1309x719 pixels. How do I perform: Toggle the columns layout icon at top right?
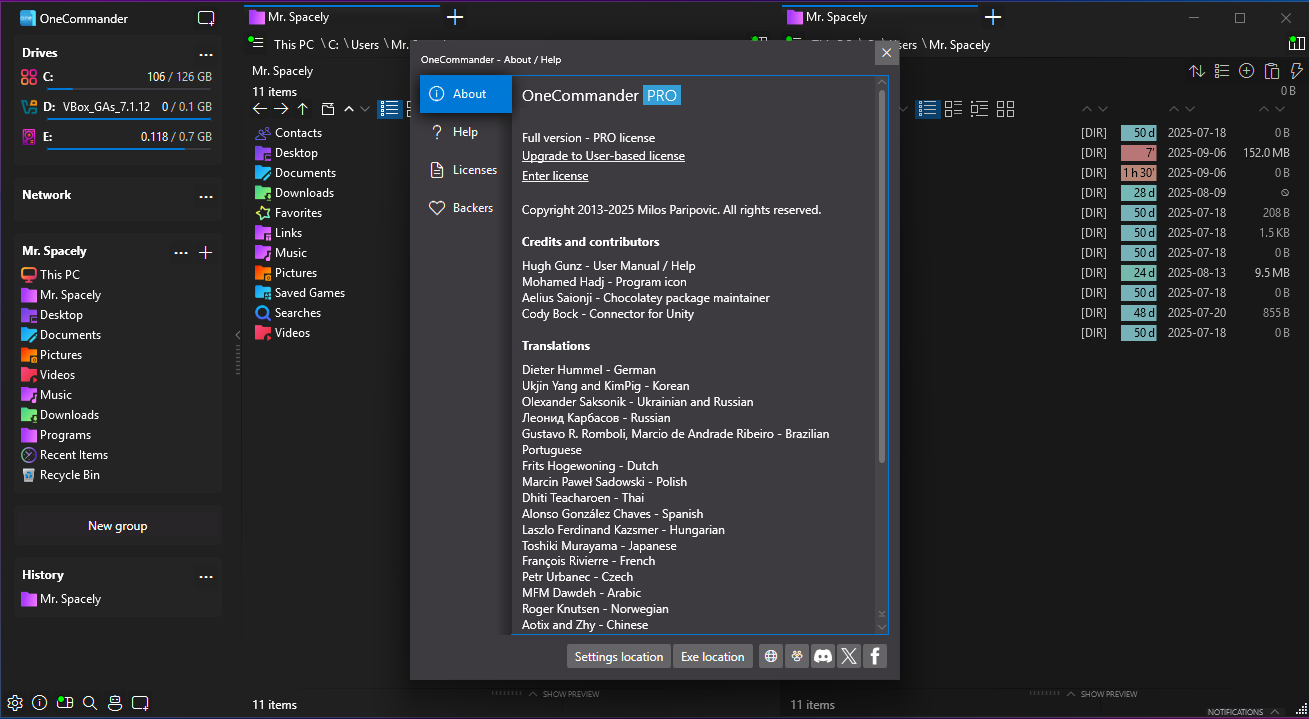pos(1297,44)
